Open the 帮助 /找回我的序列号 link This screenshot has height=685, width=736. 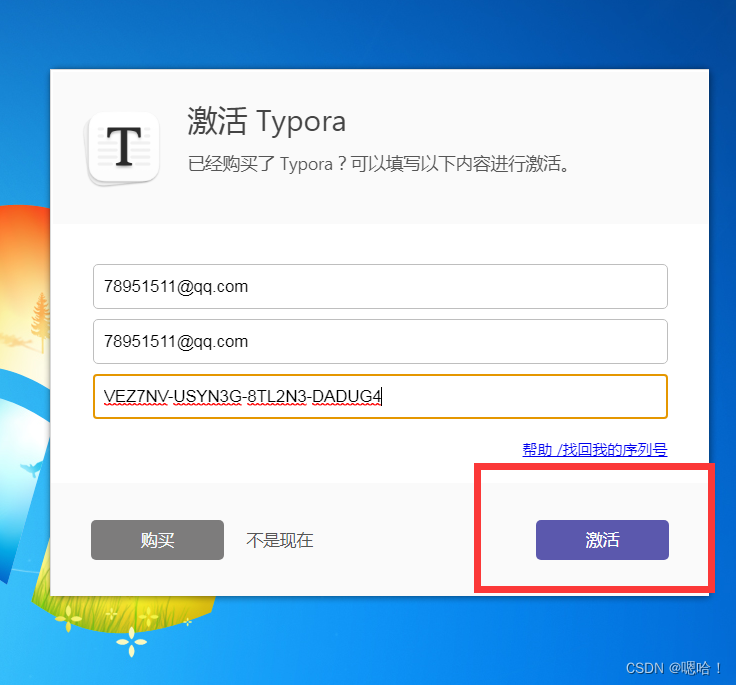(595, 450)
